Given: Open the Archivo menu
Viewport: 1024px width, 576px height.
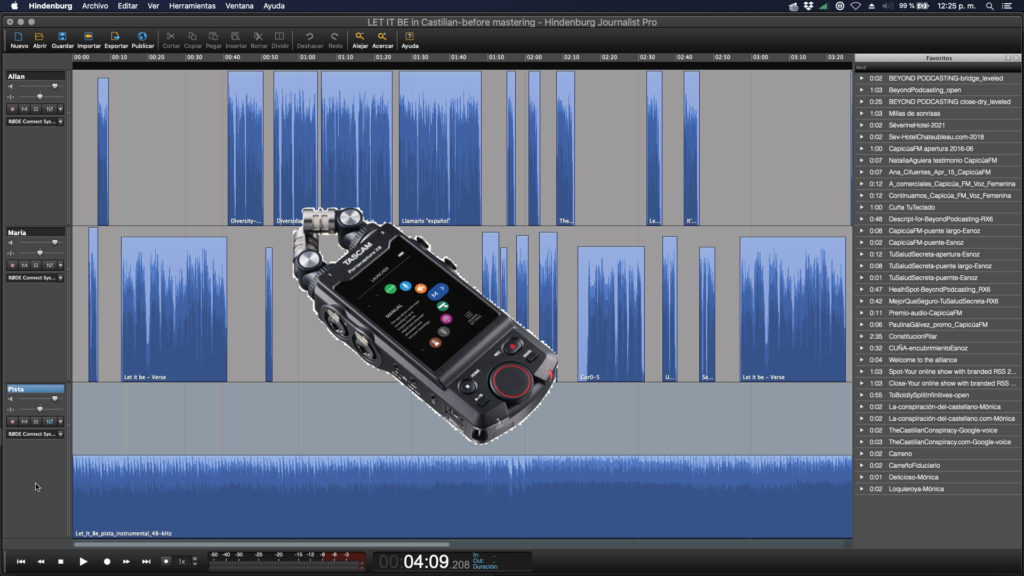Looking at the screenshot, I should tap(95, 6).
